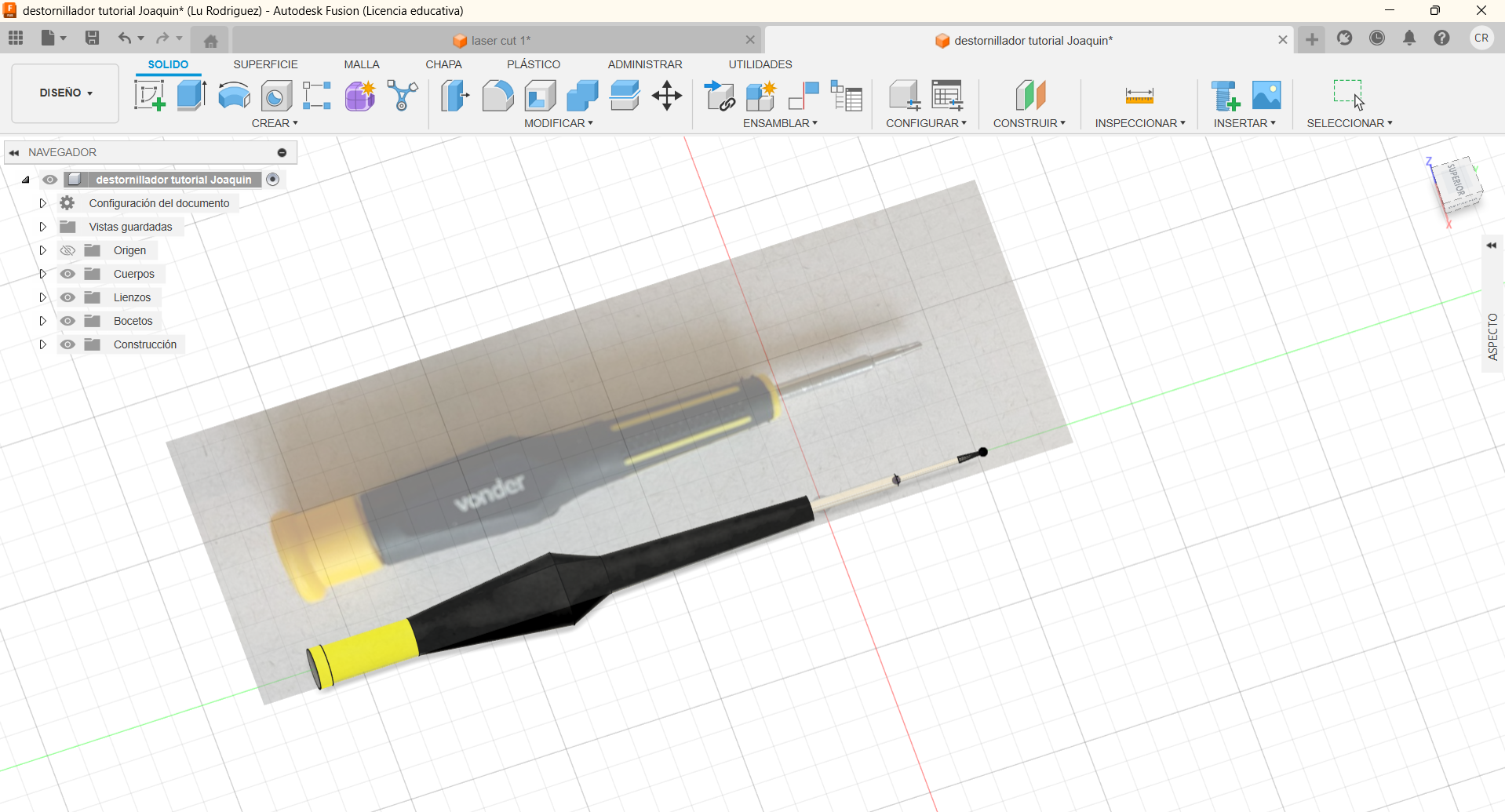Click the Save disk icon
This screenshot has height=812, width=1505.
click(x=92, y=38)
